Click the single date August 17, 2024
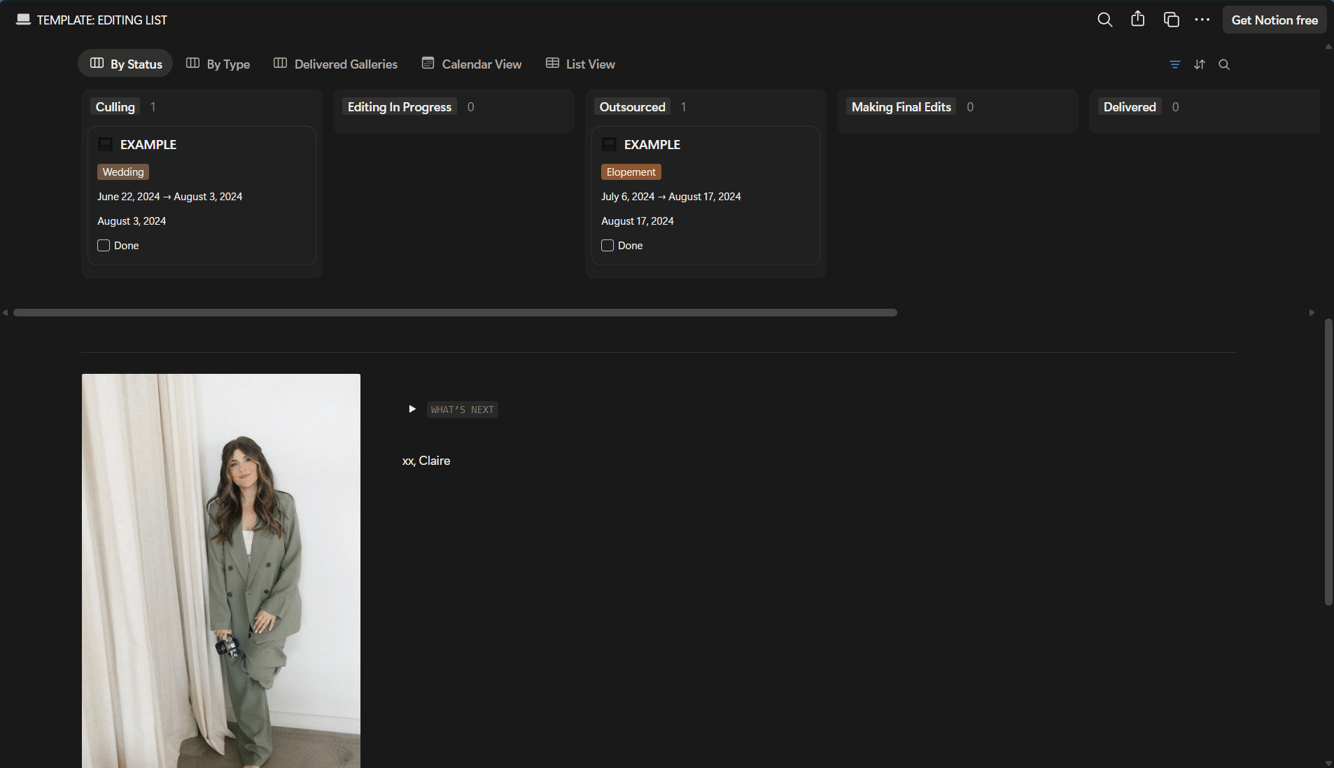 coord(637,221)
